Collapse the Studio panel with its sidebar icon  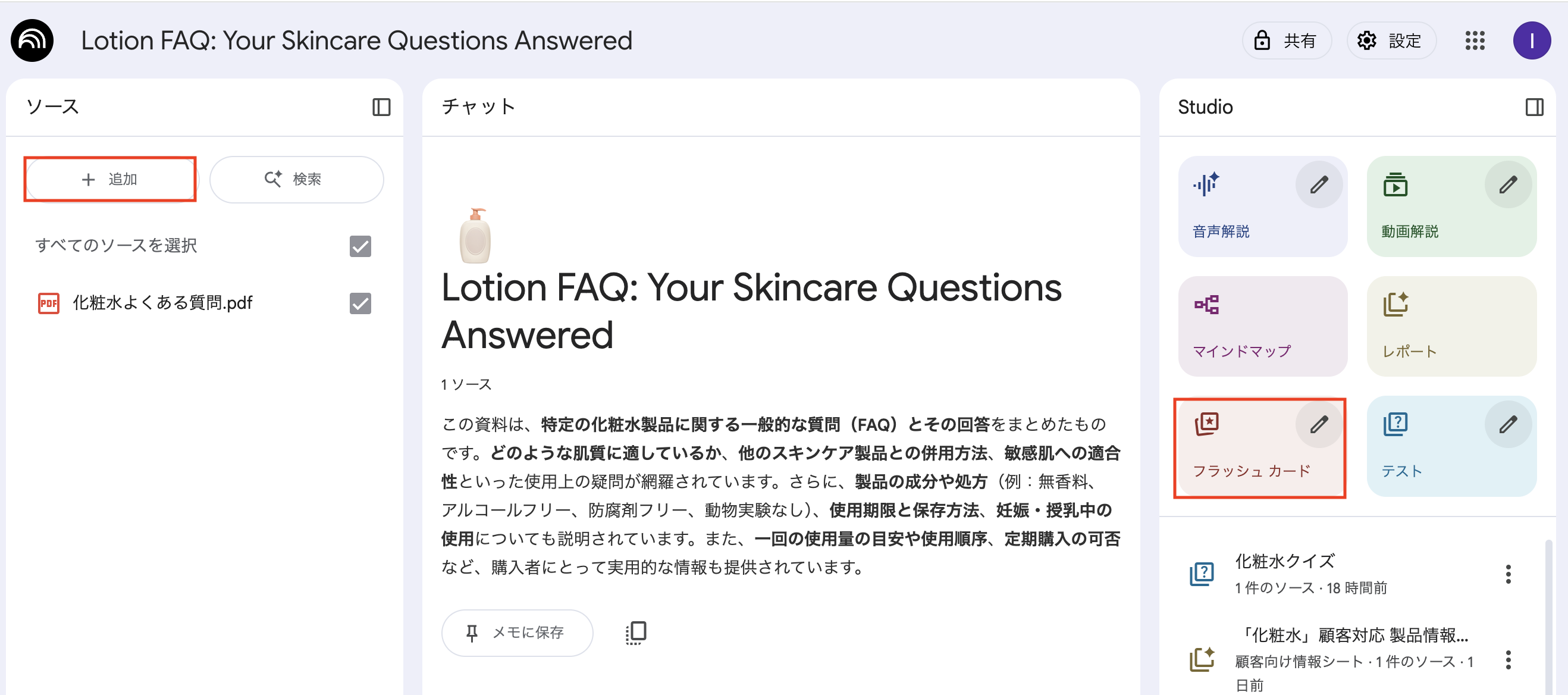coord(1534,107)
